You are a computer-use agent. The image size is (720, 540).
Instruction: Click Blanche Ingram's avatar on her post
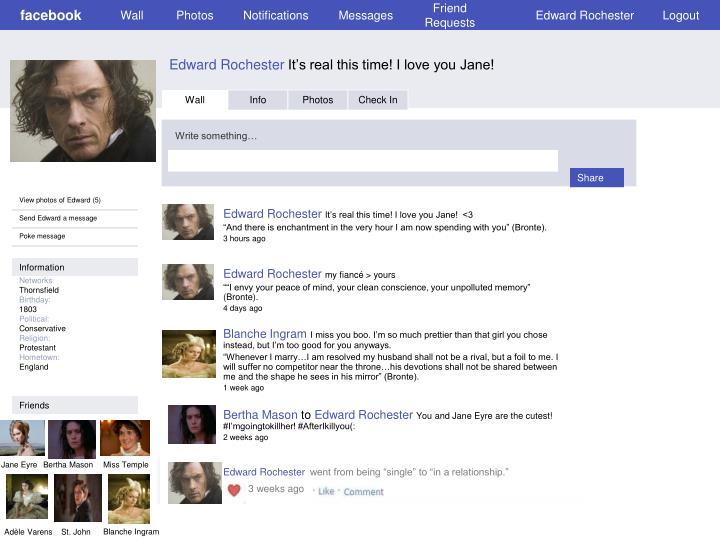click(189, 354)
